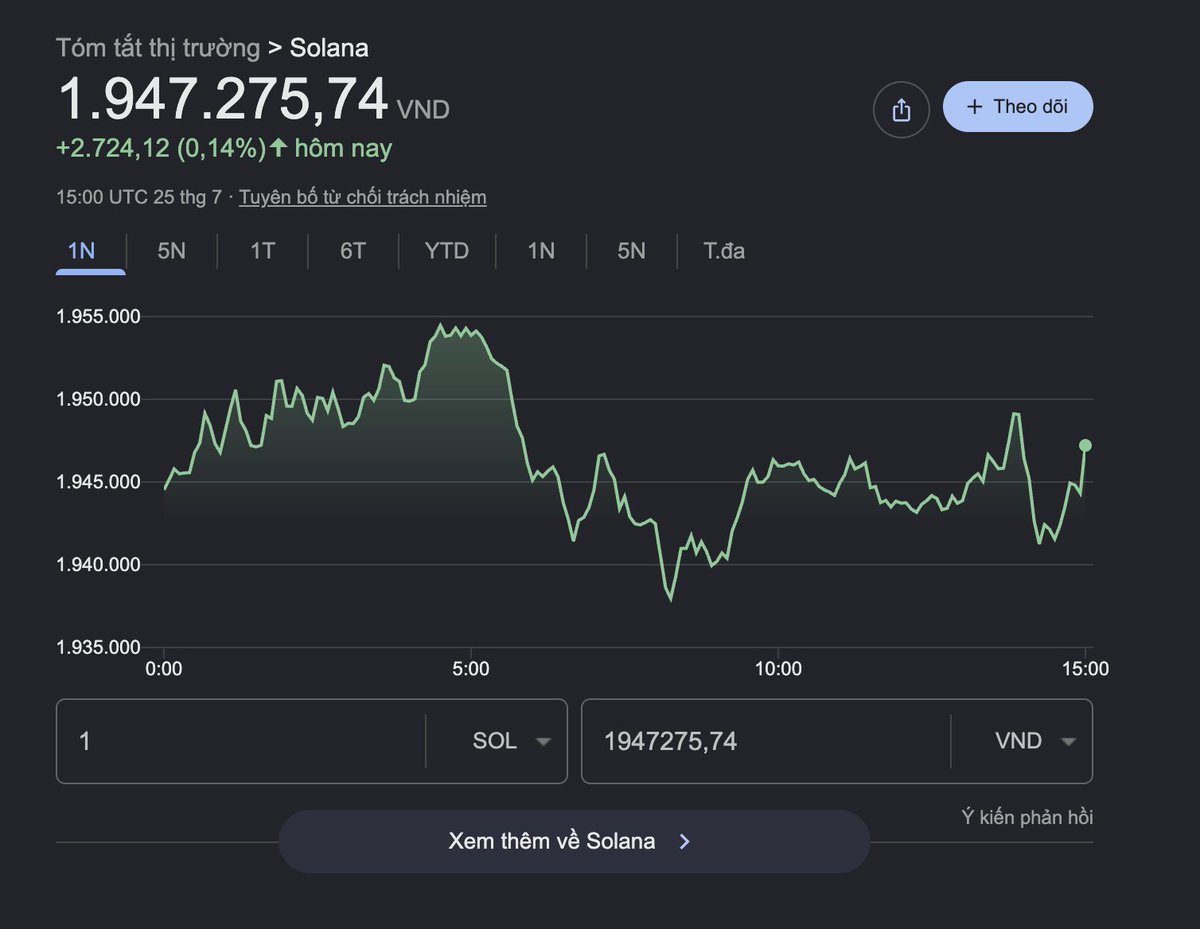
Task: Select the YTD tab
Action: coord(447,251)
